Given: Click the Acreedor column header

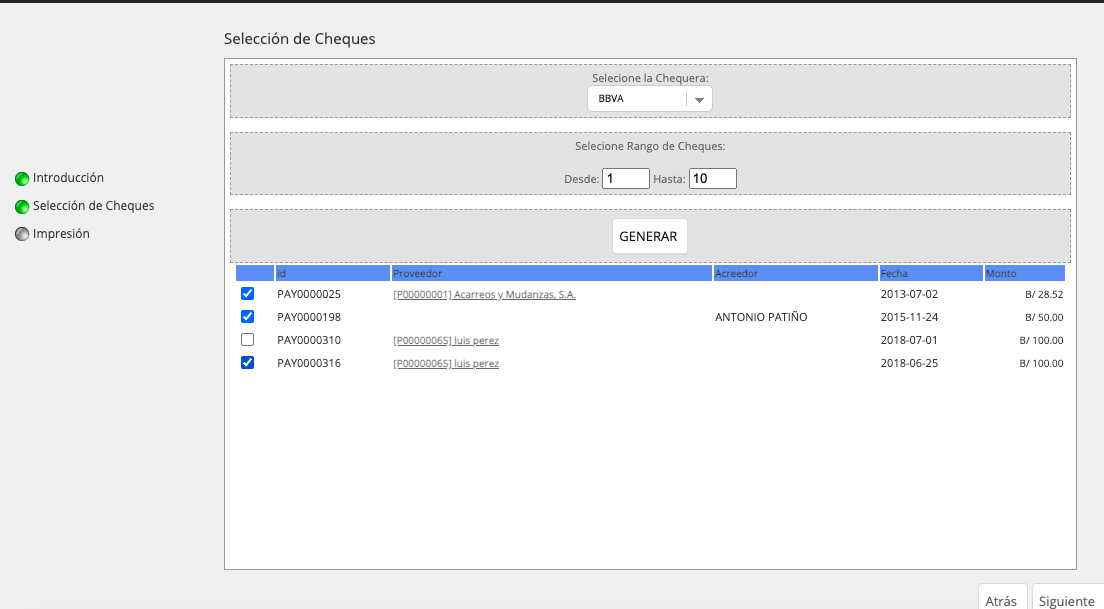Looking at the screenshot, I should tap(796, 273).
